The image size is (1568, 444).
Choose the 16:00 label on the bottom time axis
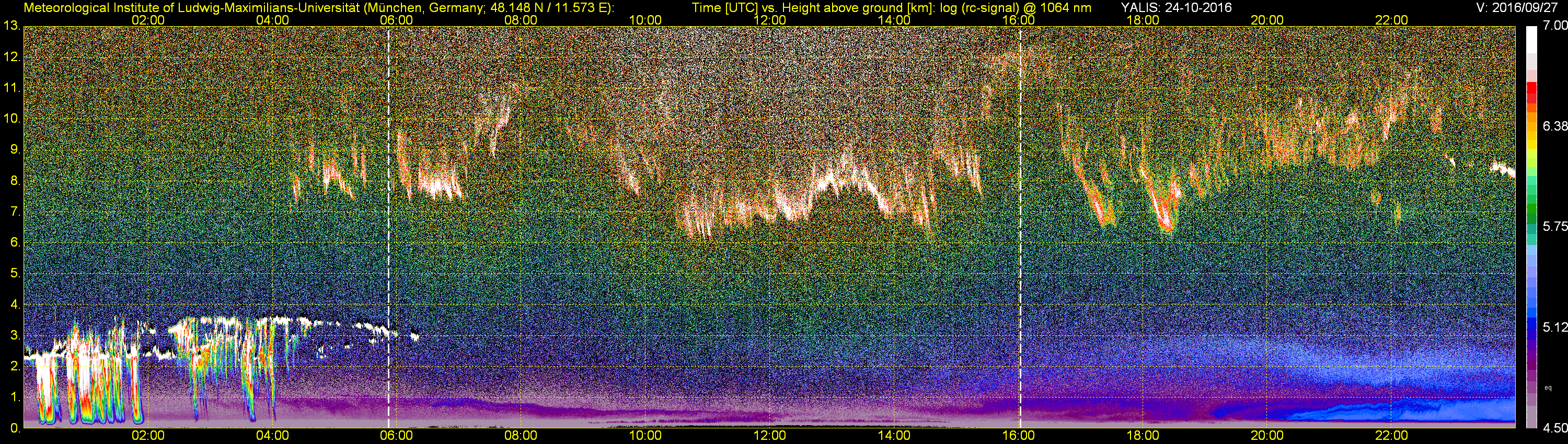1018,436
